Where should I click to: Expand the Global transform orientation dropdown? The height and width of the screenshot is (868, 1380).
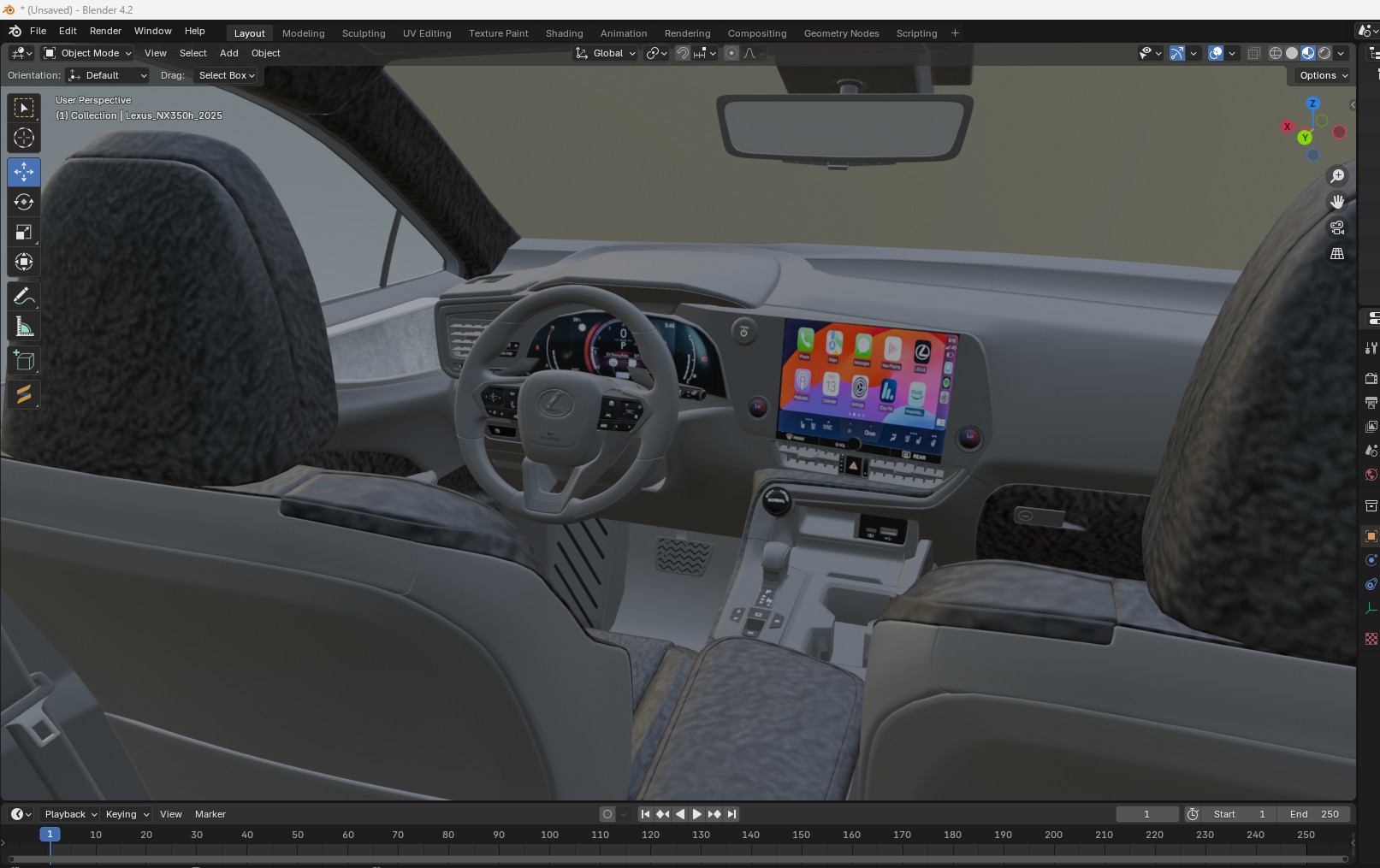tap(607, 53)
